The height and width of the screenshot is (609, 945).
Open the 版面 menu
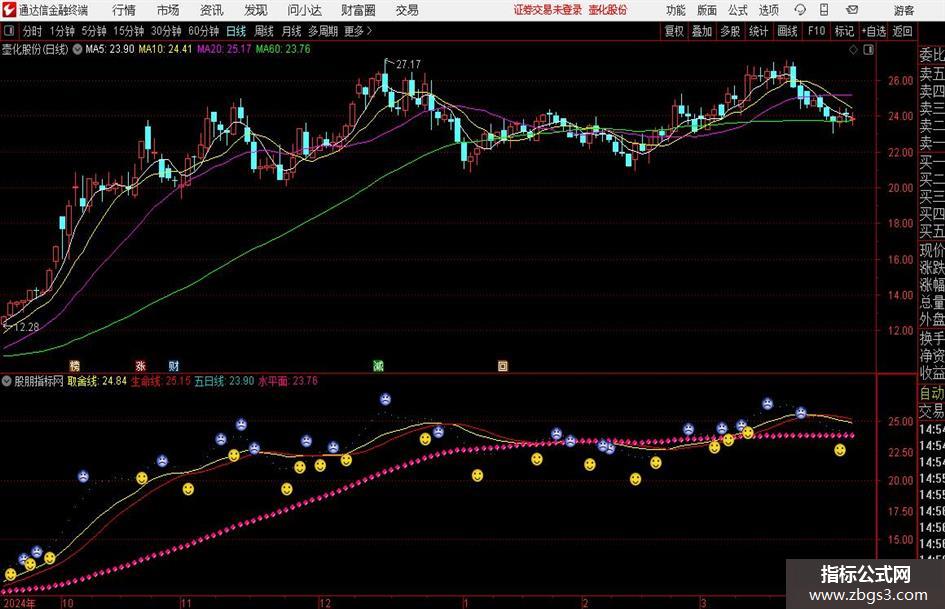707,10
